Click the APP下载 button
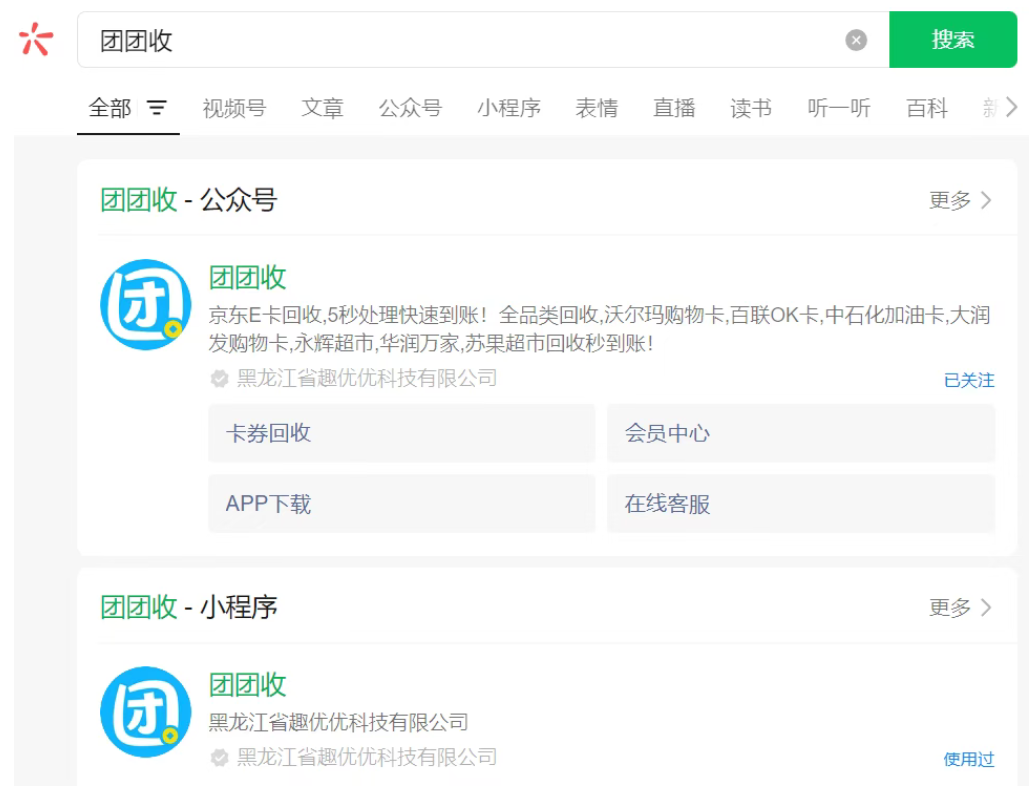Screen dimensions: 1036x807 tap(402, 504)
